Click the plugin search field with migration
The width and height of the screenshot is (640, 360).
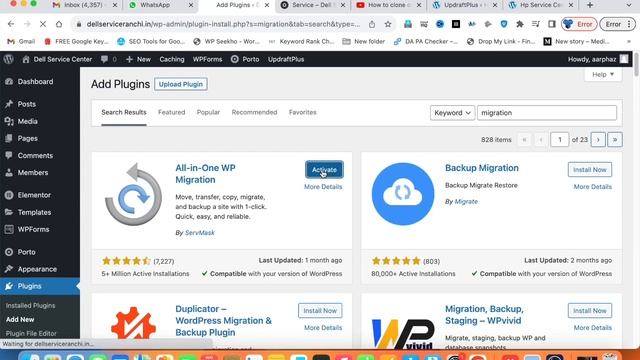[x=547, y=113]
